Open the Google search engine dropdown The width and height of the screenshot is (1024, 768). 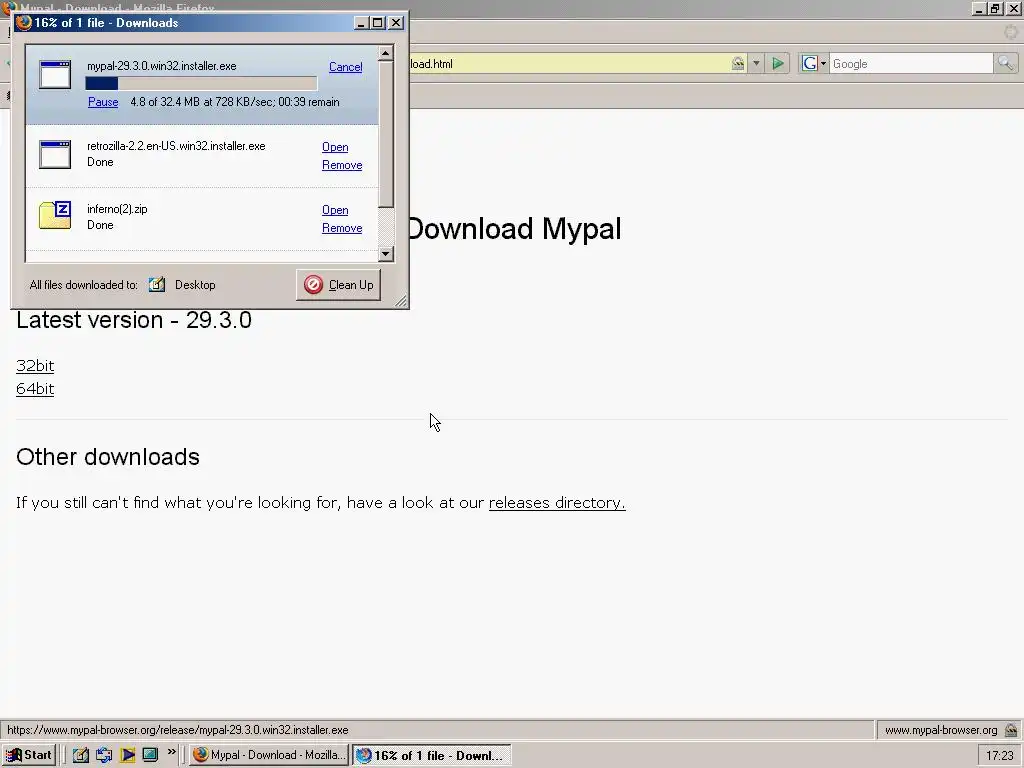(814, 63)
